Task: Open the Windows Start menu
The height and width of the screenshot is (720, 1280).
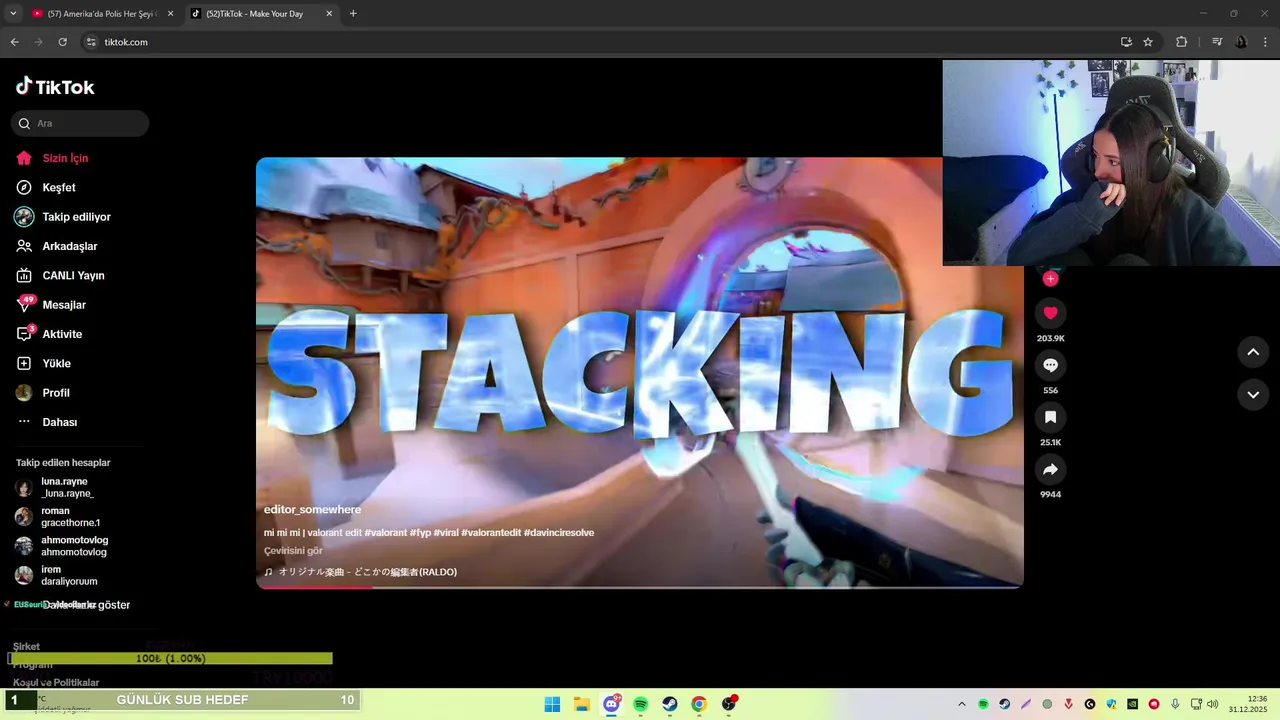Action: coord(552,704)
